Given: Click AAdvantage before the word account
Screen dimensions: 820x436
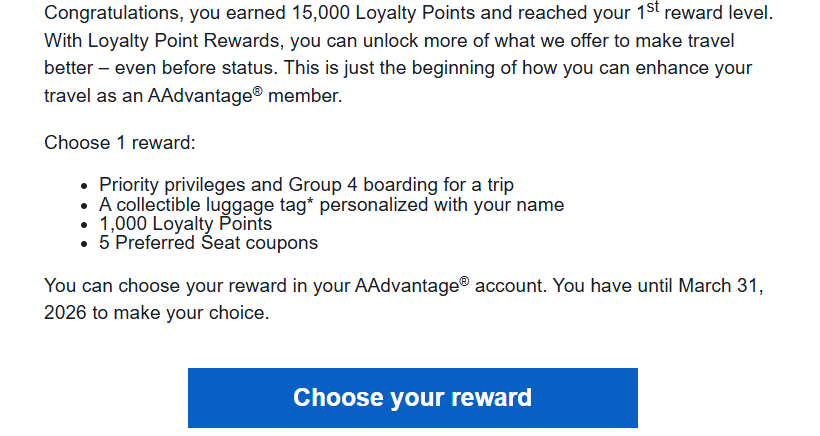Looking at the screenshot, I should pos(405,286).
